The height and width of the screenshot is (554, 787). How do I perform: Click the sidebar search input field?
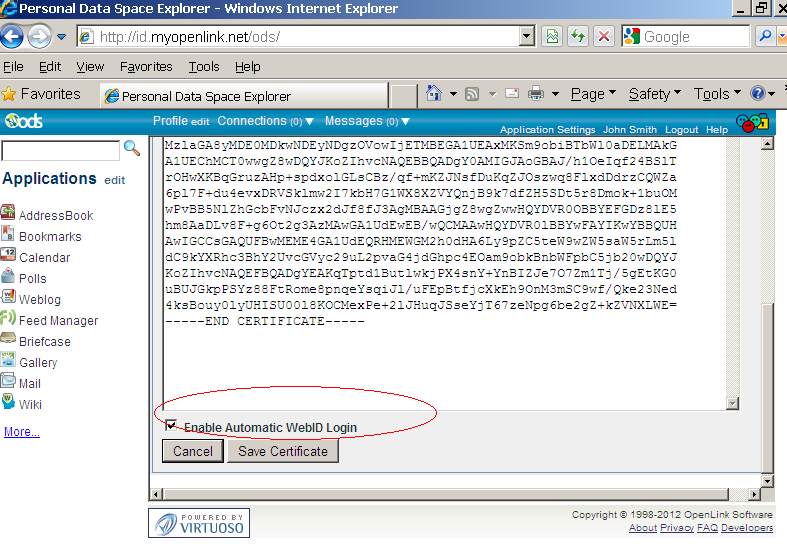tap(60, 150)
